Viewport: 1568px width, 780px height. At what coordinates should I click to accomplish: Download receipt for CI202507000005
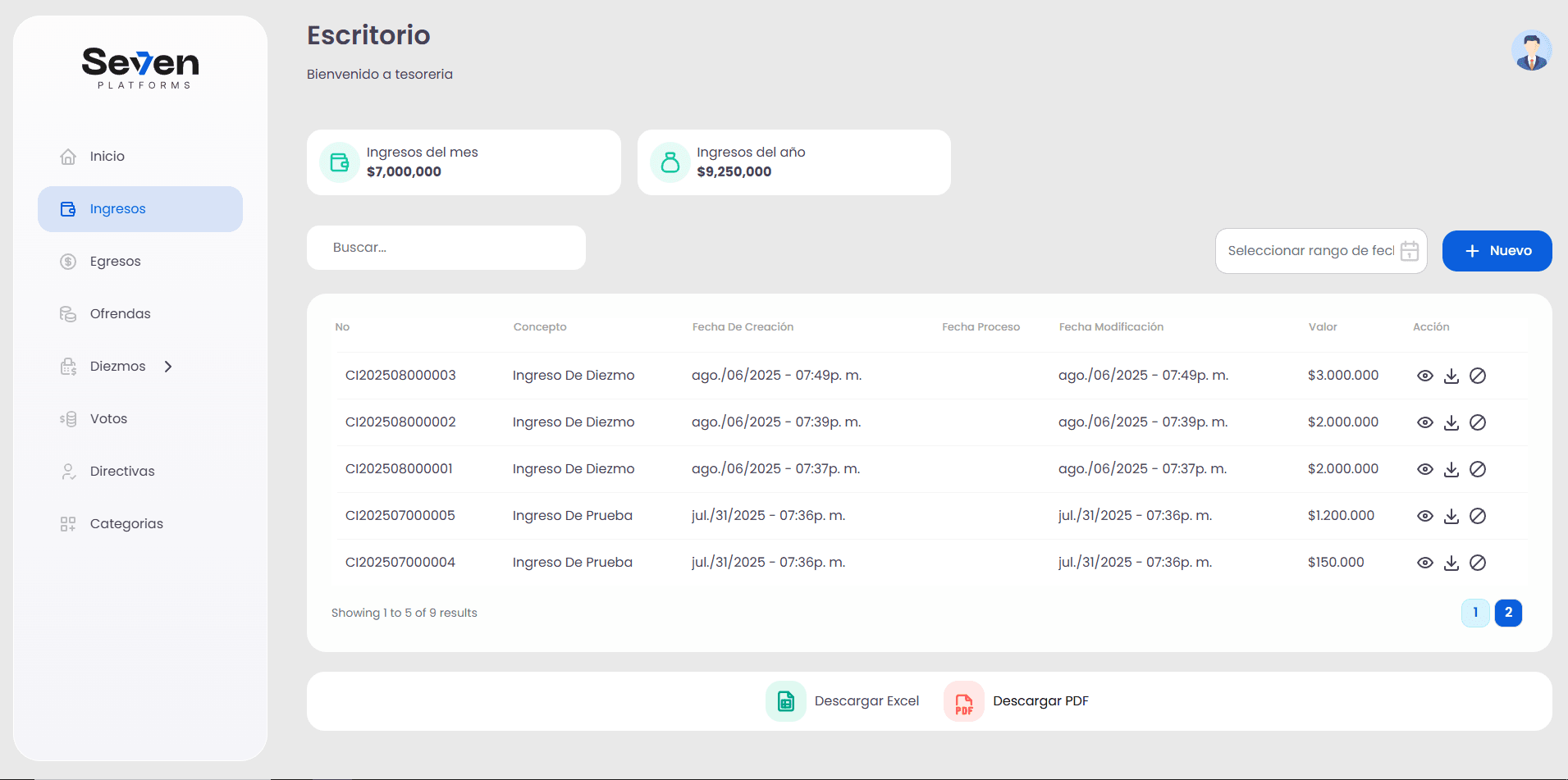1451,516
